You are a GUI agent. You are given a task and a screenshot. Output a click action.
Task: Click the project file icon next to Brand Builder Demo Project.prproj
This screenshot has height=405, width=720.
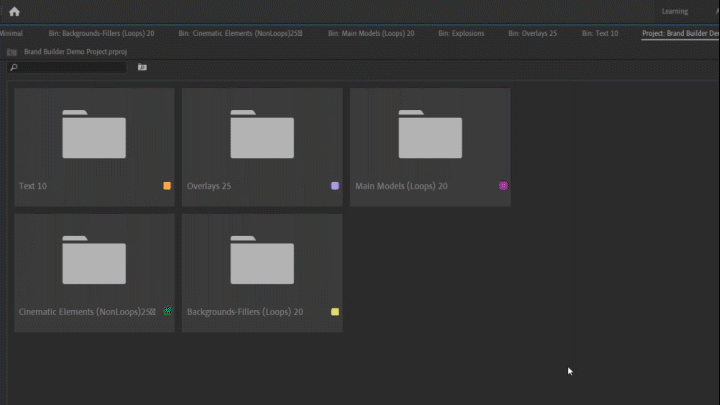(12, 51)
